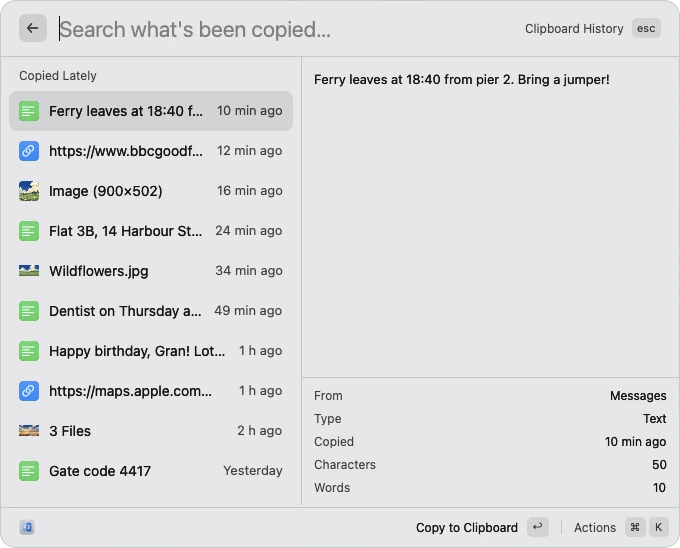Select the 3 Files entry
This screenshot has width=680, height=548.
click(x=151, y=431)
